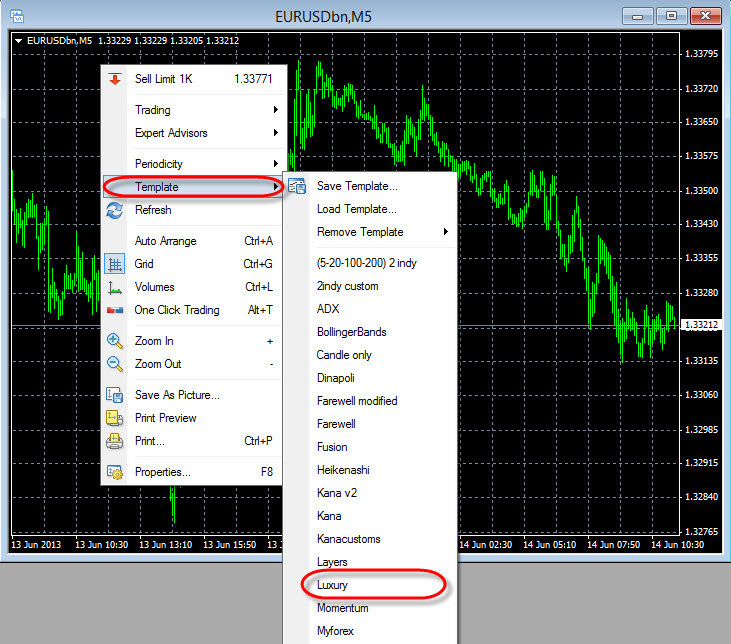Click the Volumes chart icon
Viewport: 731px width, 644px height.
click(x=115, y=288)
